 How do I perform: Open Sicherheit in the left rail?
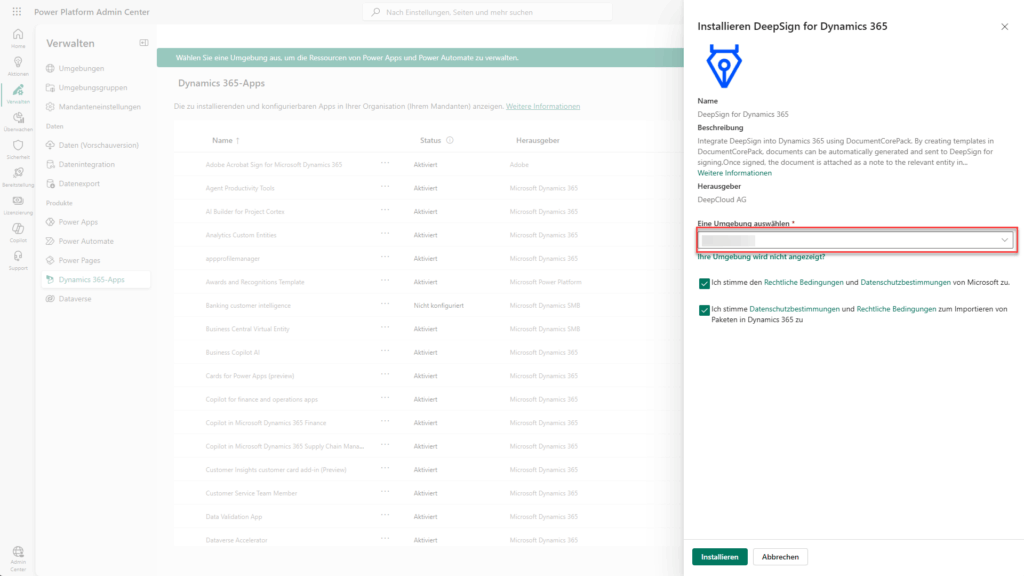[18, 150]
